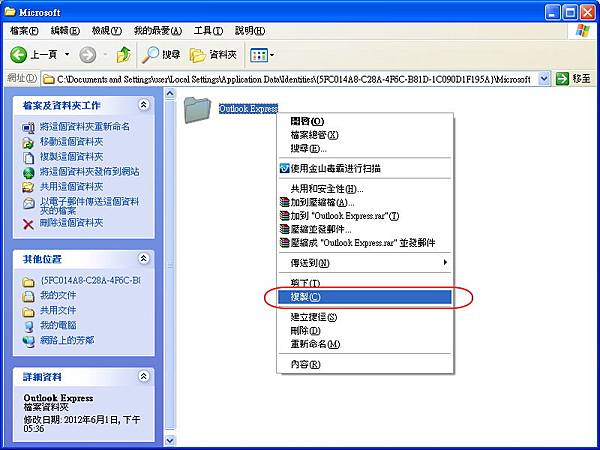This screenshot has width=600, height=450.
Task: Click the 網路上的芳鄰 network icon
Action: coord(29,341)
